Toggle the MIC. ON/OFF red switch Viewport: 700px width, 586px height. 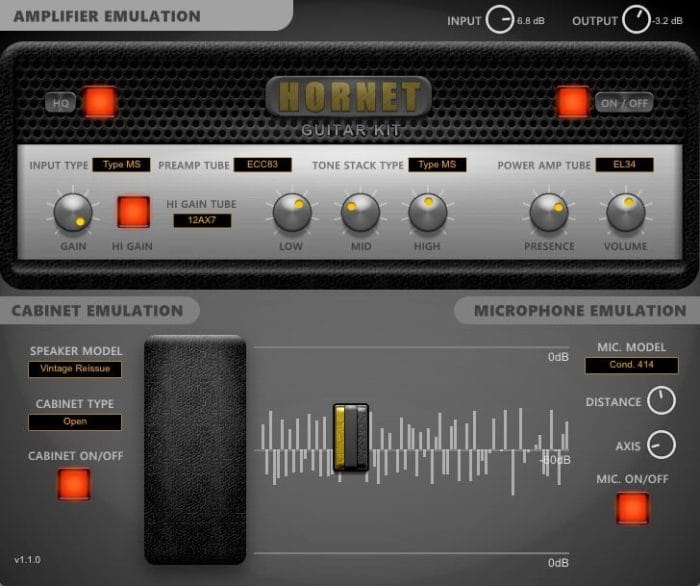click(x=632, y=508)
